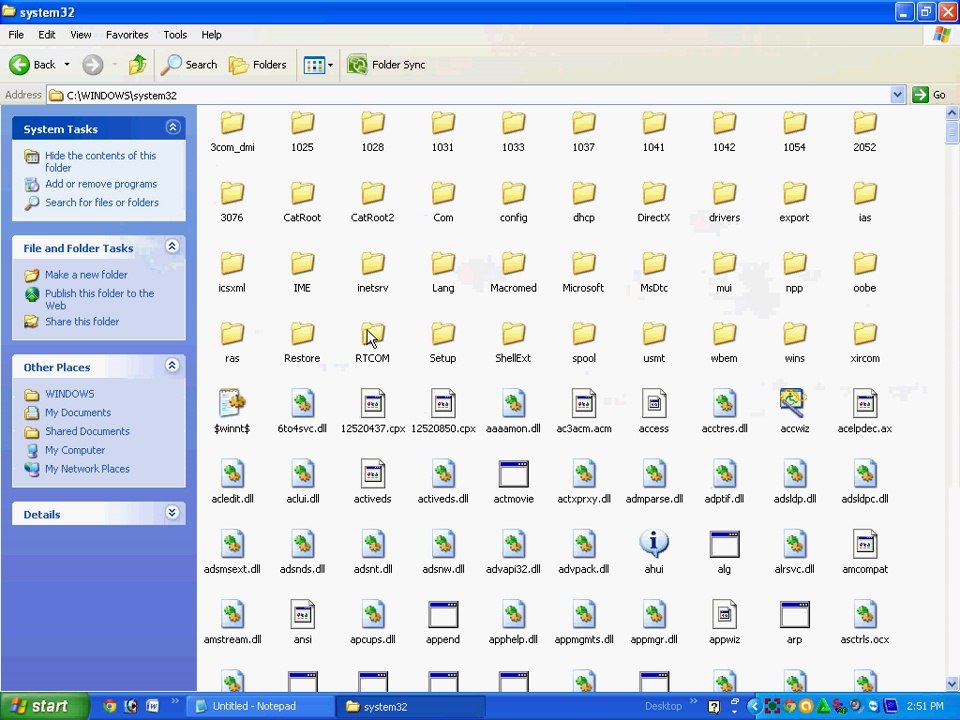Select the ahui info icon
Viewport: 960px width, 720px height.
[x=653, y=544]
